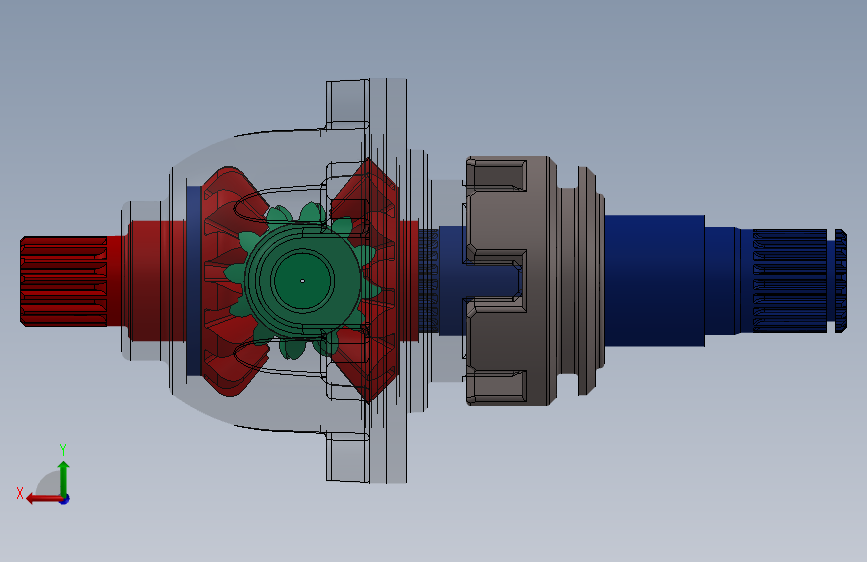Pick the blue thrust washer behind the left bevel gear

pyautogui.click(x=194, y=281)
